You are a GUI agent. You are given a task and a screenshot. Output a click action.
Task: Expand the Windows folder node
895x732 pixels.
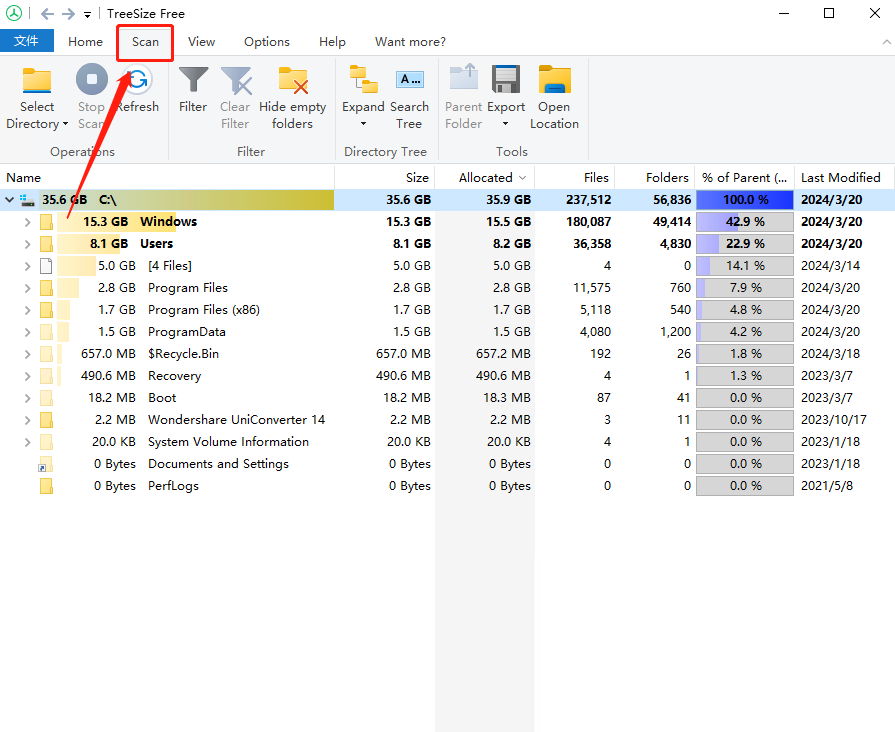click(28, 222)
